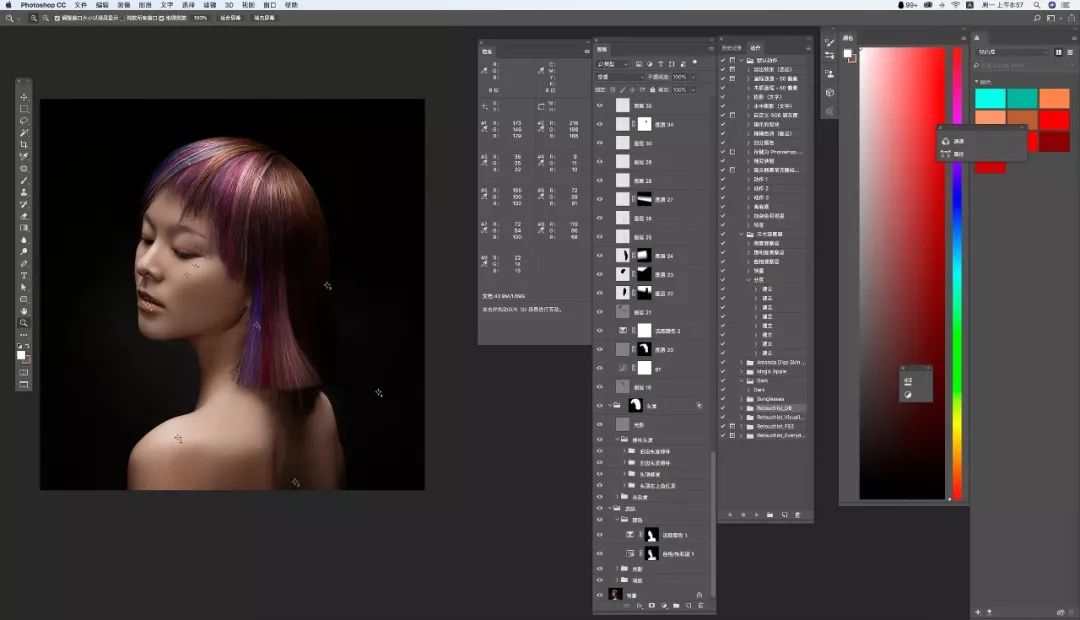Filter layers by type layers icon
Image resolution: width=1080 pixels, height=620 pixels.
click(661, 64)
